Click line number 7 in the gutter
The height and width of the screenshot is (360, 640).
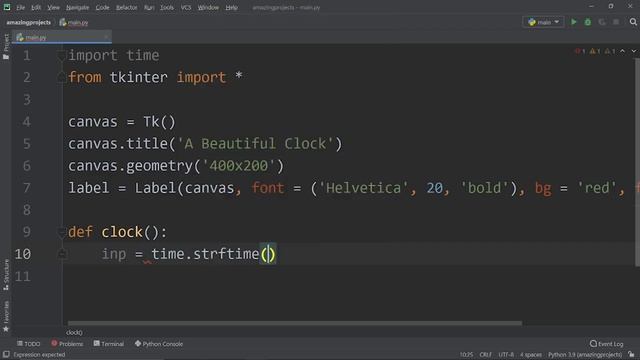pos(27,188)
